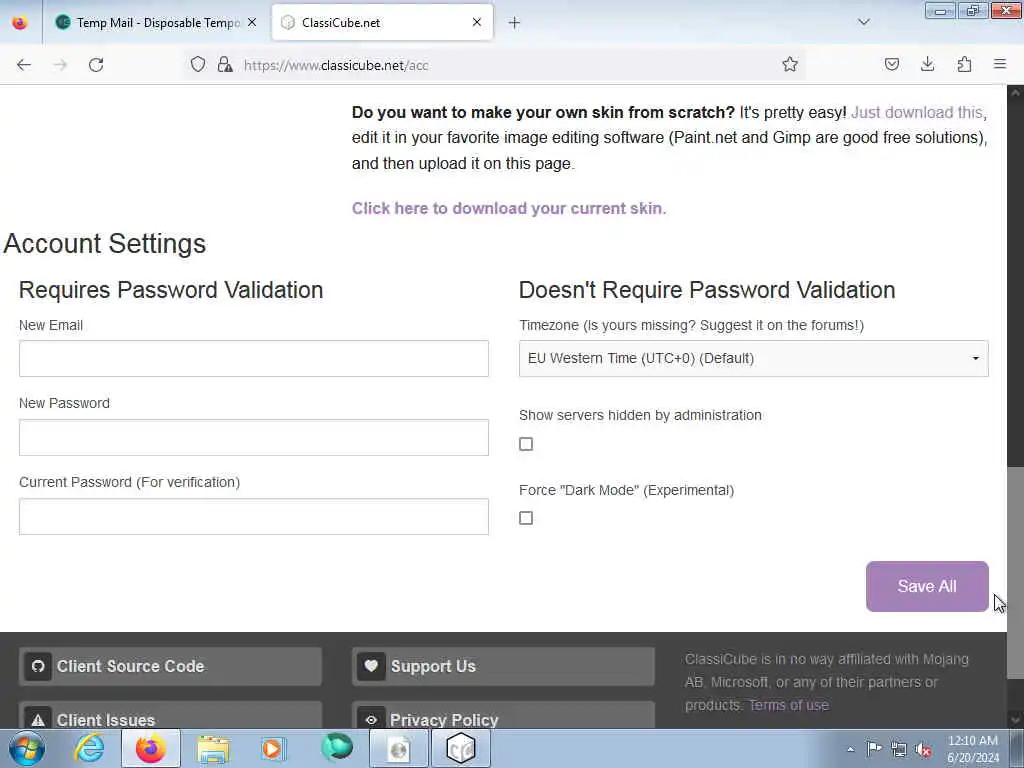Click the heart icon beside Support Us
1024x768 pixels.
(x=371, y=666)
